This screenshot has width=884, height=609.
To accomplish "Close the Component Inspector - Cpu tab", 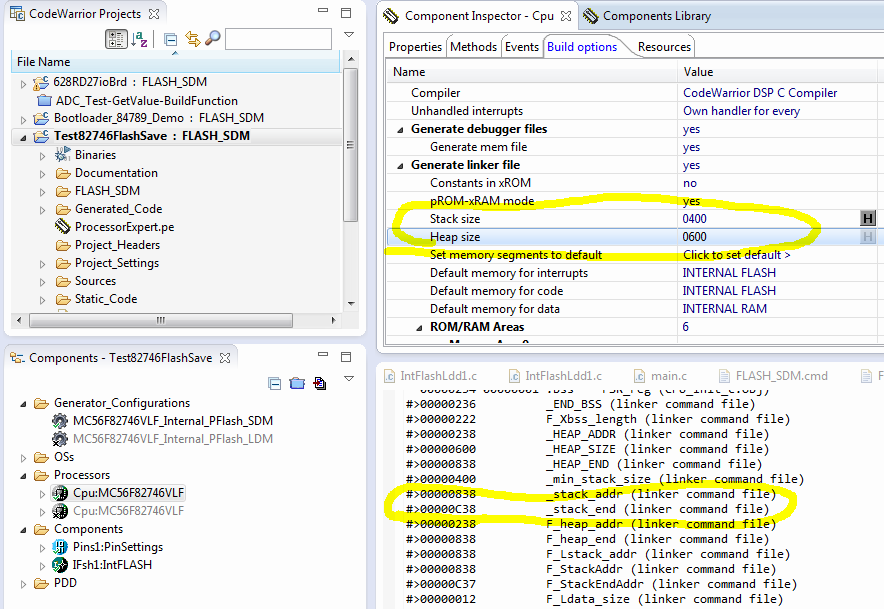I will 566,16.
